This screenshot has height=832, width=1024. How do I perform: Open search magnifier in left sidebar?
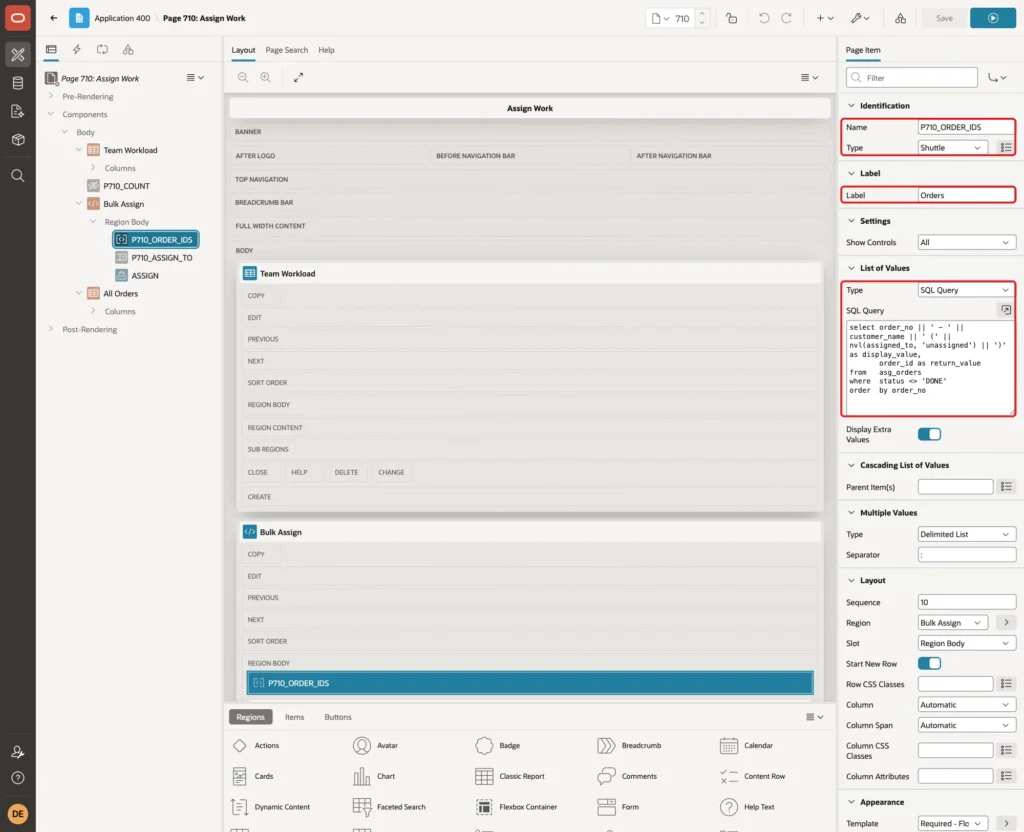tap(18, 175)
